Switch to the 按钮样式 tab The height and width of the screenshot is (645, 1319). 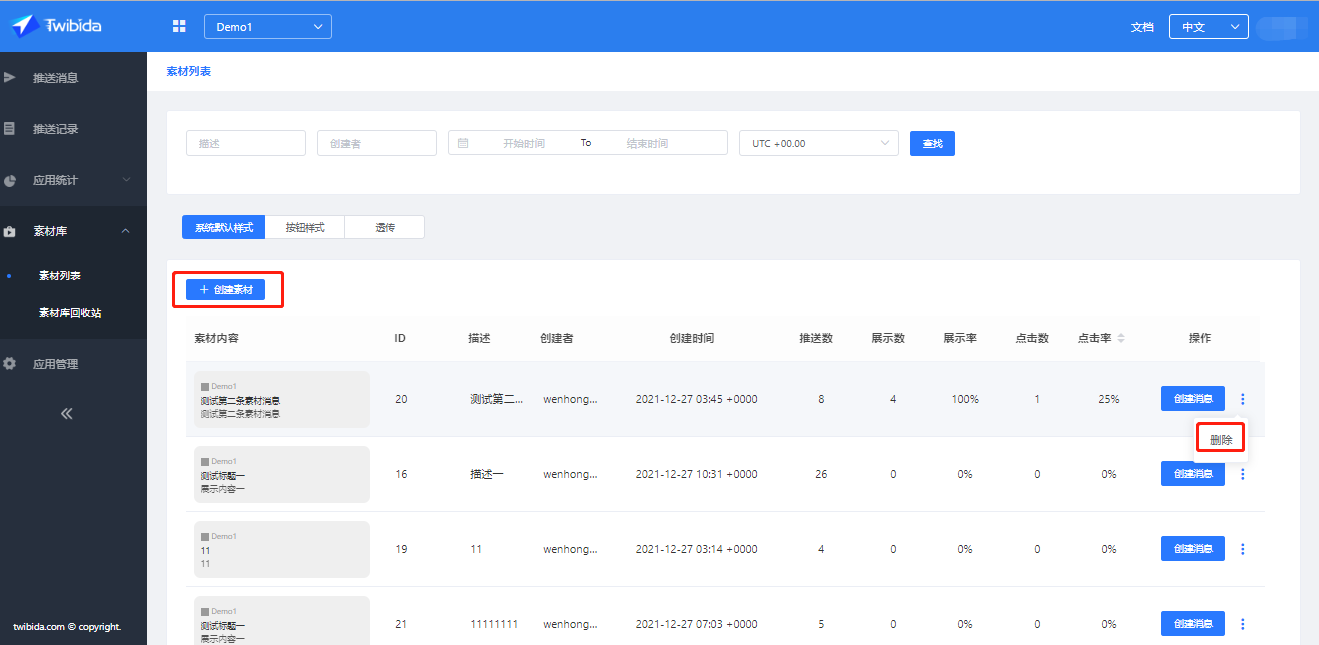[x=305, y=227]
